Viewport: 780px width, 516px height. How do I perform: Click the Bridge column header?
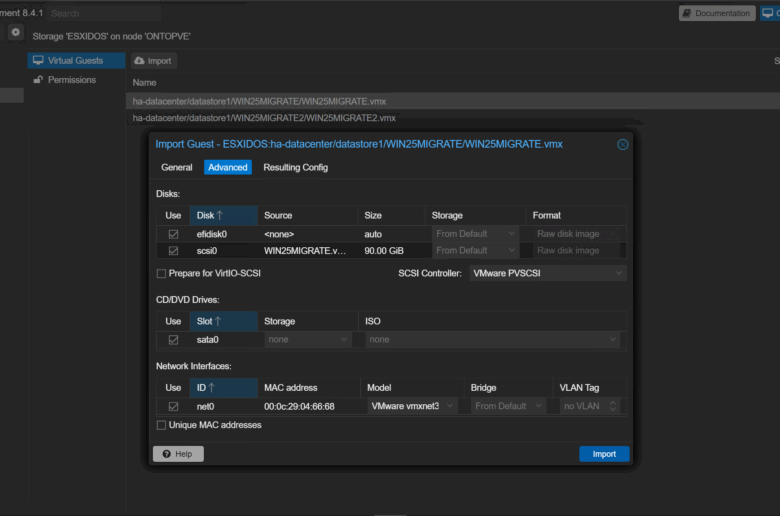(508, 388)
